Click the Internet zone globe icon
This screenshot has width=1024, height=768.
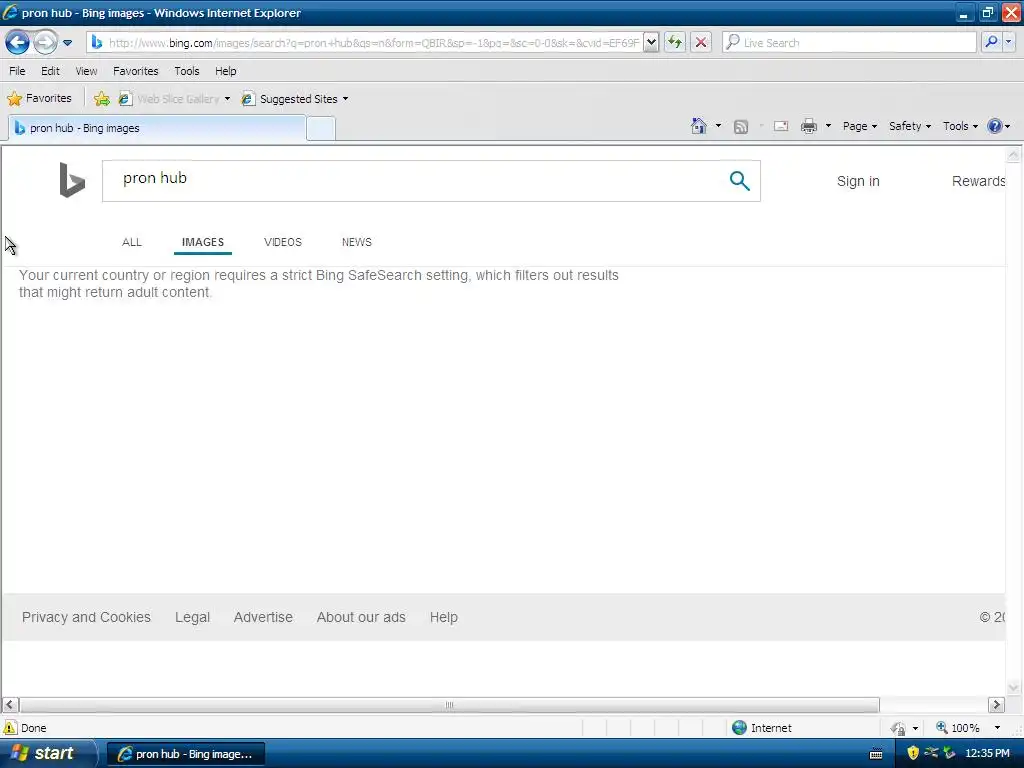[x=739, y=728]
